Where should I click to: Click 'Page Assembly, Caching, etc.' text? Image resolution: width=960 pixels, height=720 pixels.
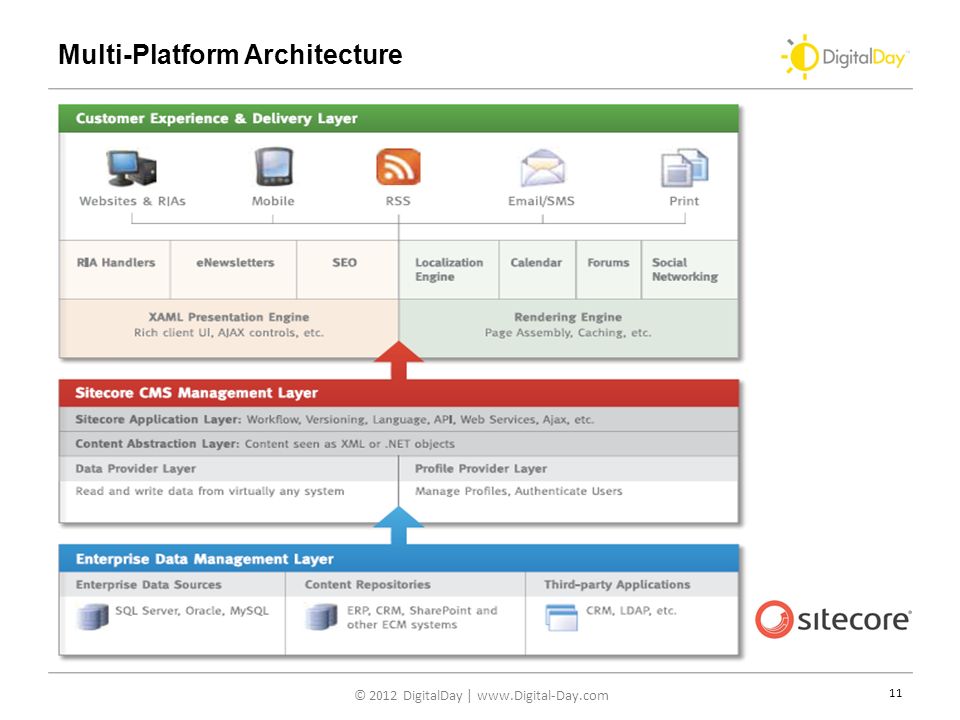coord(568,333)
